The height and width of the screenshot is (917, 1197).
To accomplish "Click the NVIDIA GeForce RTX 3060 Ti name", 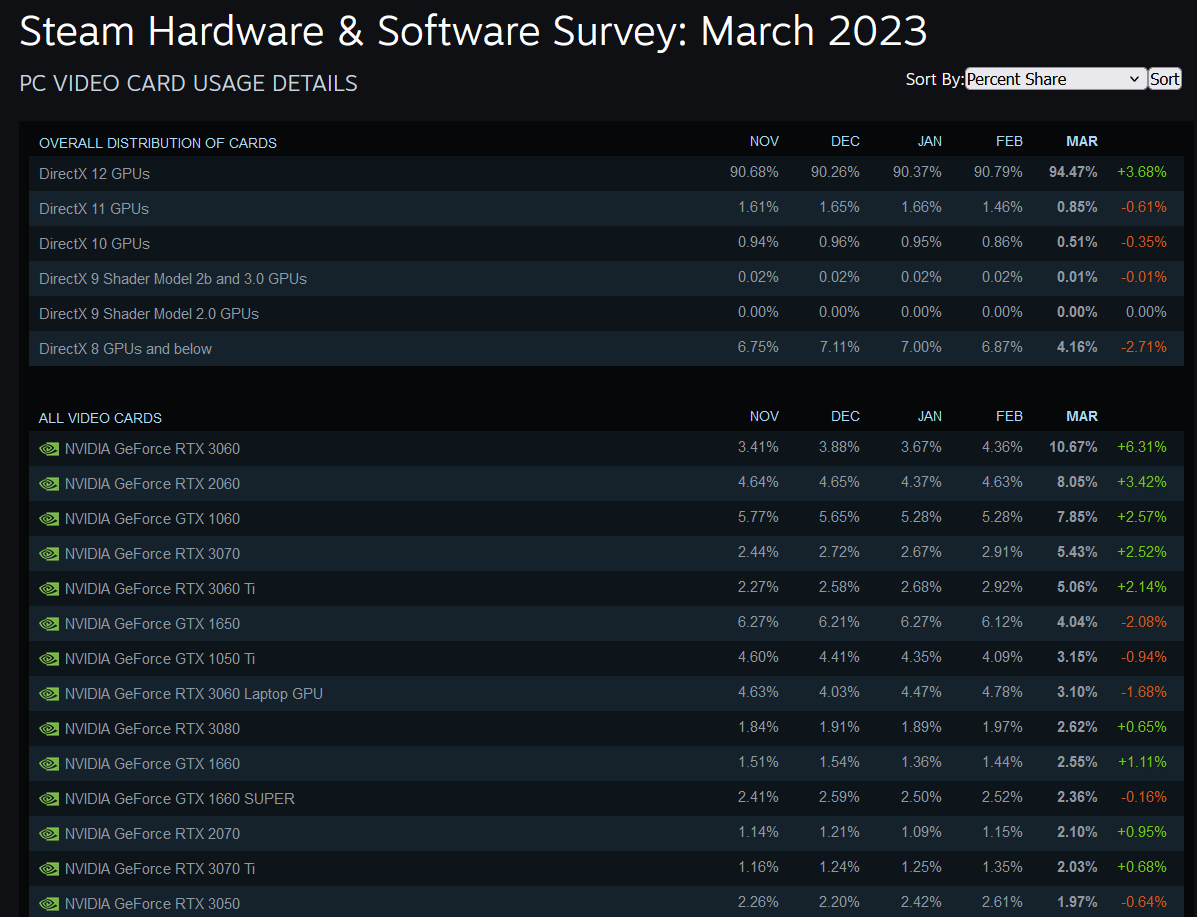I will [160, 589].
